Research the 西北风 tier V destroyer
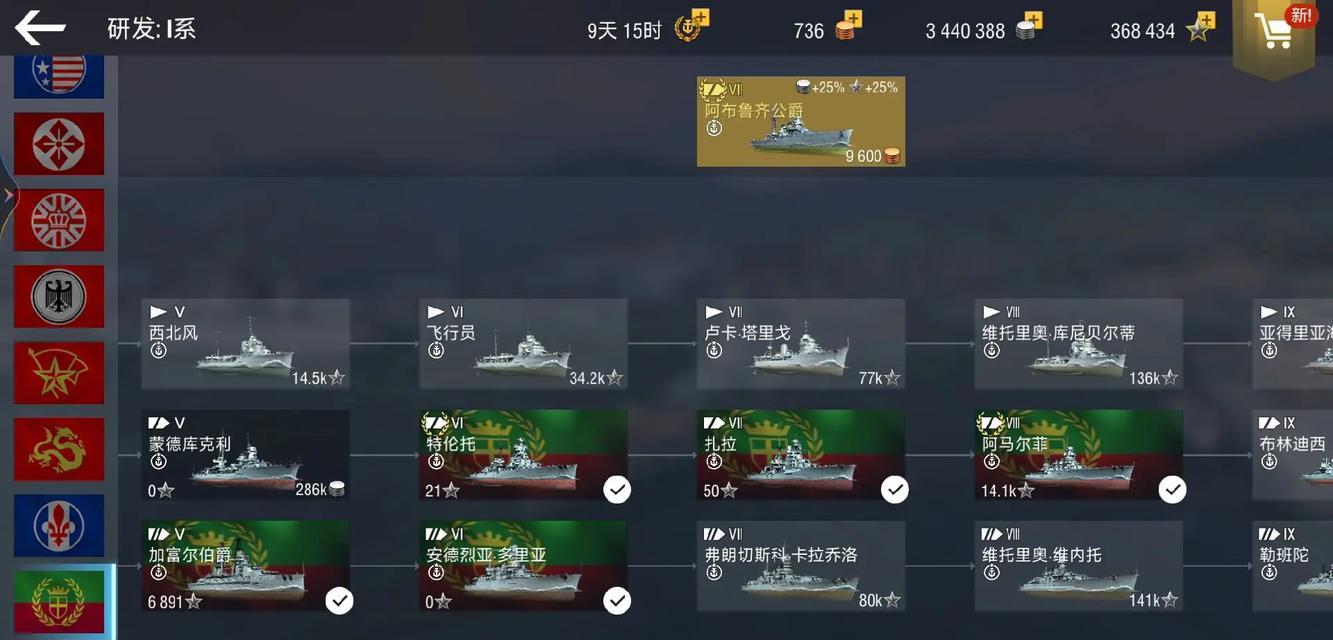The image size is (1333, 640). 246,344
